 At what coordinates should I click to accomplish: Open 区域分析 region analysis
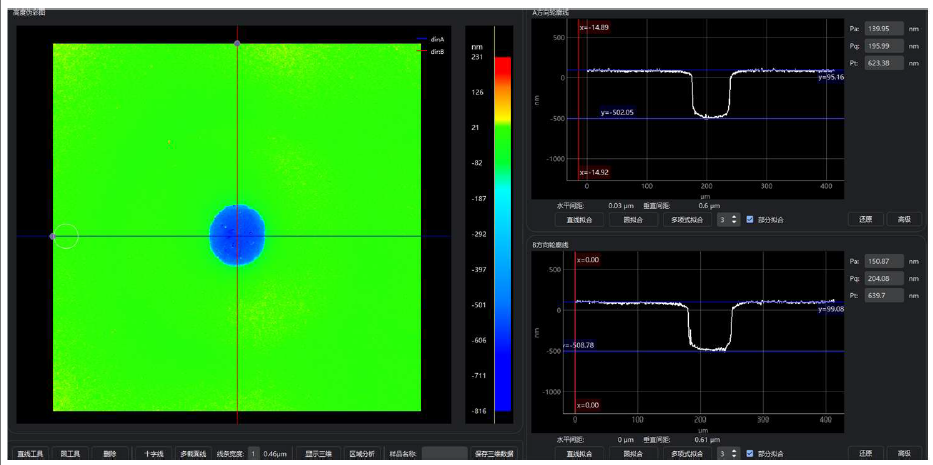[x=362, y=454]
